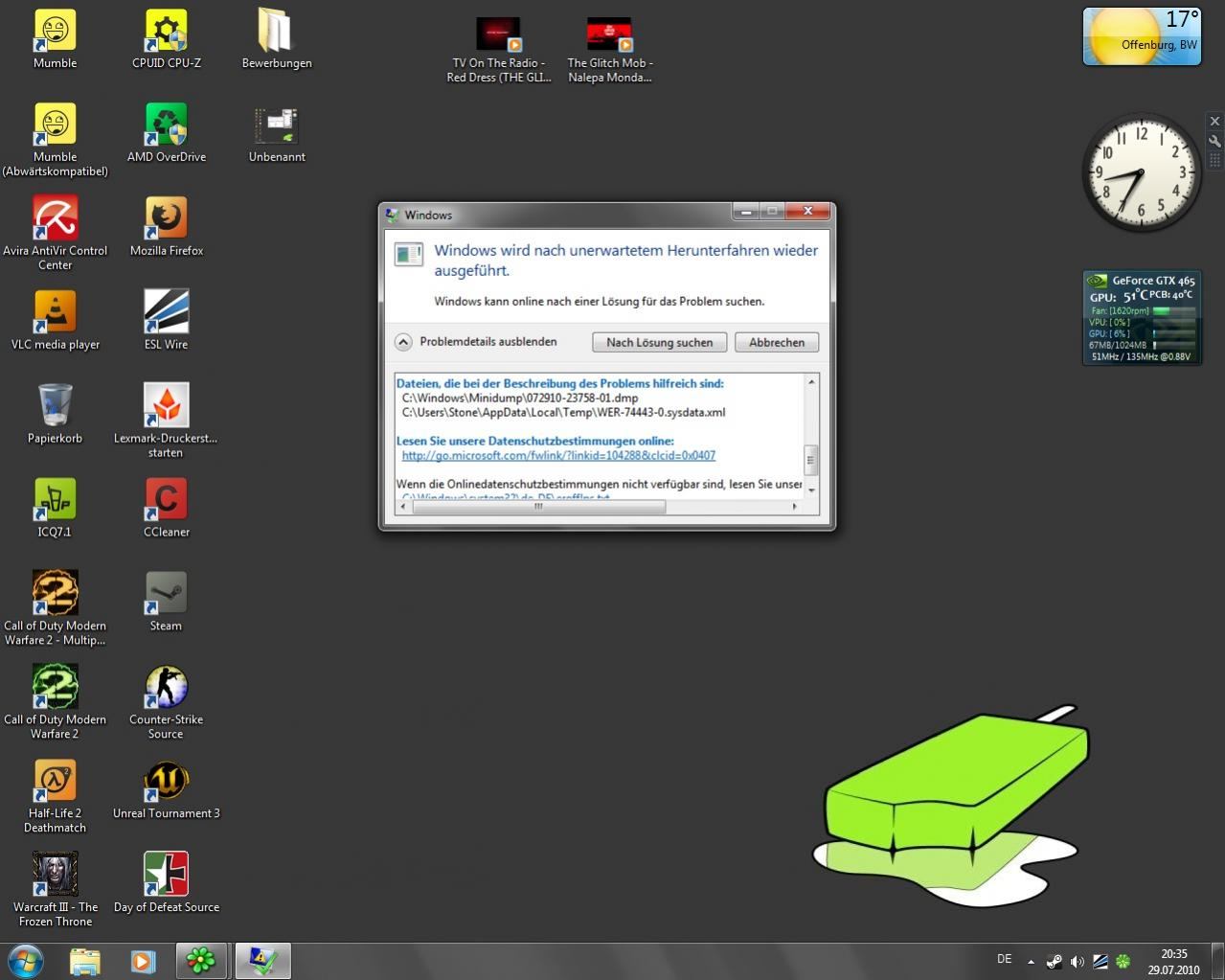Screen dimensions: 1225x980
Task: Open Windows Media Player taskbar icon
Action: tap(143, 961)
